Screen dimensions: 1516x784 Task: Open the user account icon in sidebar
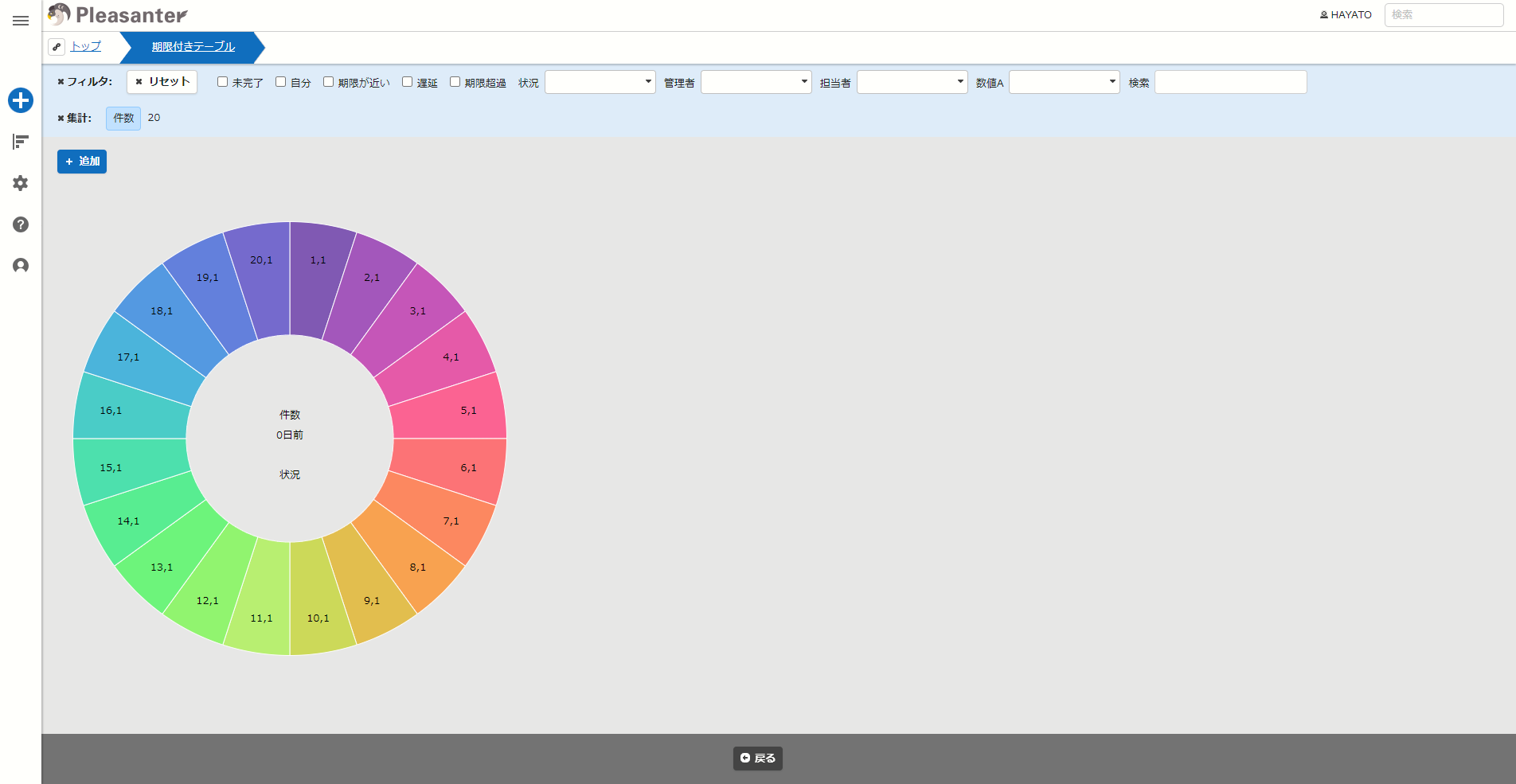point(21,266)
